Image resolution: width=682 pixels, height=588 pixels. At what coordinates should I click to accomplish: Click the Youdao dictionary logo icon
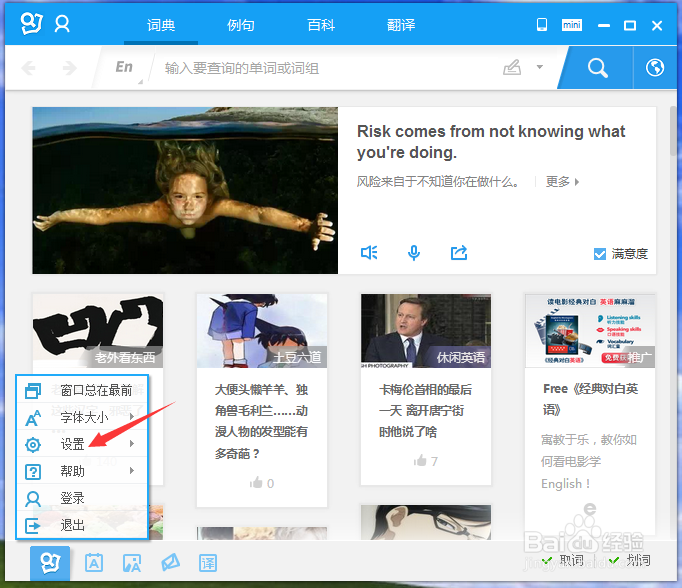click(x=32, y=23)
